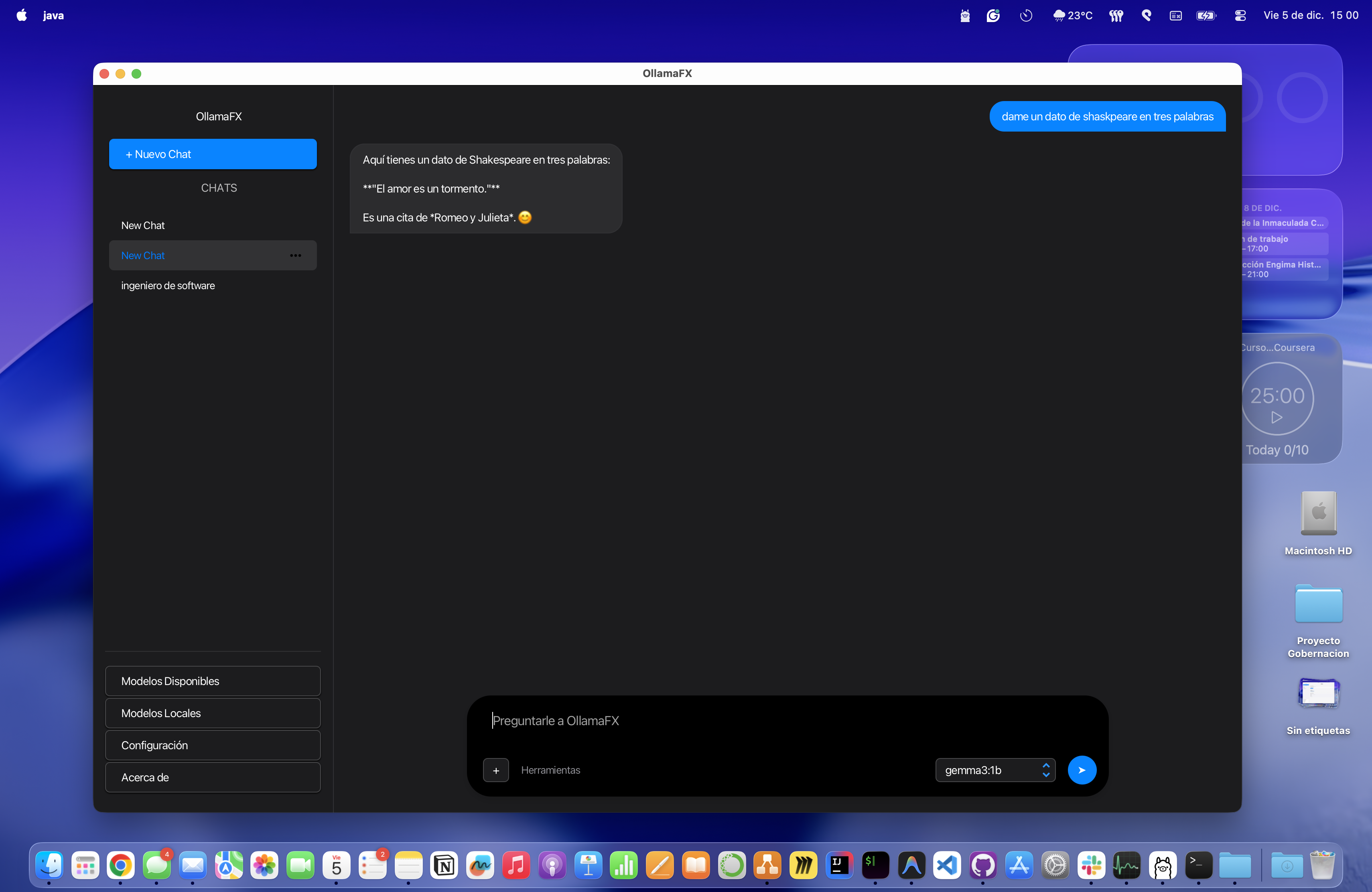Open Pages from the Dock
Screen dimensions: 1372x892
tap(660, 866)
